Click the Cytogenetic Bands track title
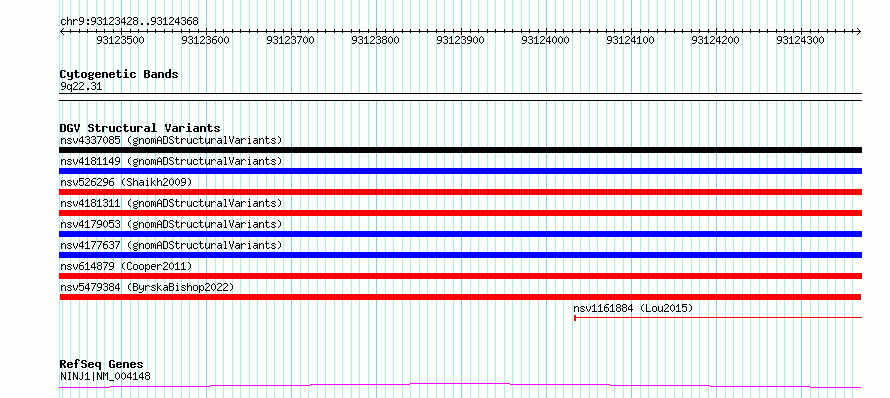This screenshot has width=890, height=398. tap(119, 74)
